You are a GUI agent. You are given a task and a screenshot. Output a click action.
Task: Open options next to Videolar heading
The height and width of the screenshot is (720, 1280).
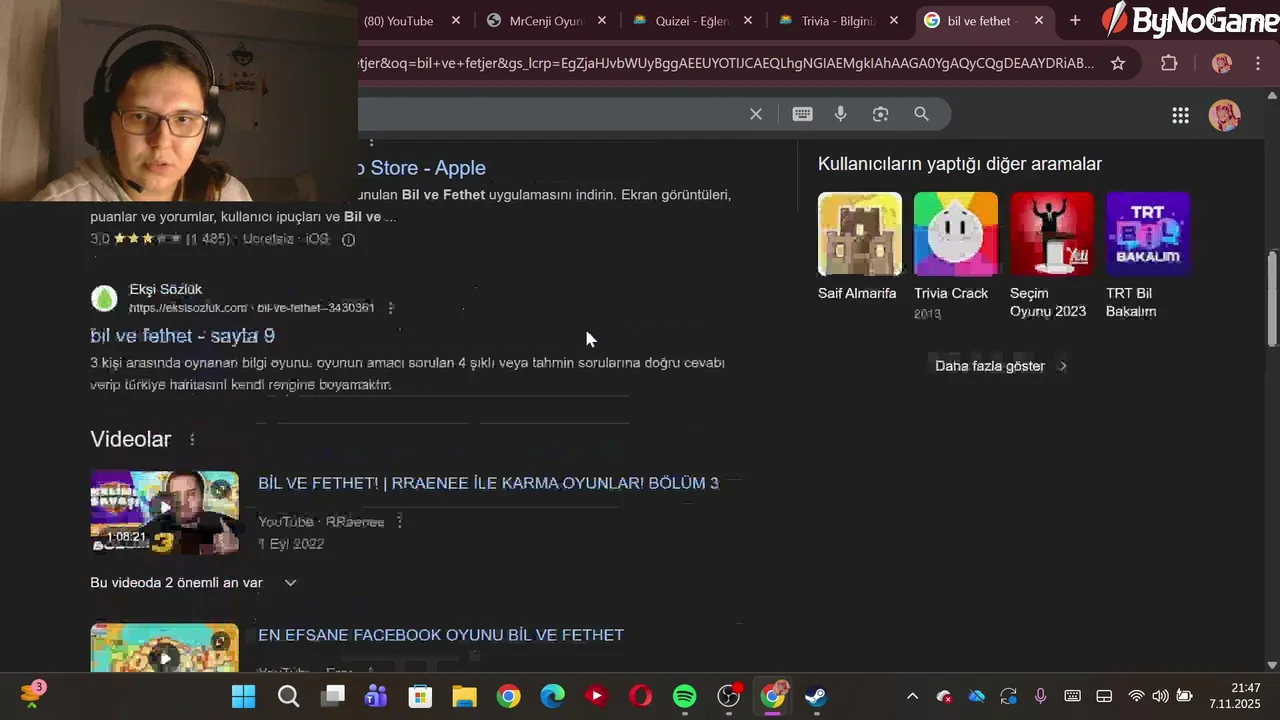[x=192, y=439]
